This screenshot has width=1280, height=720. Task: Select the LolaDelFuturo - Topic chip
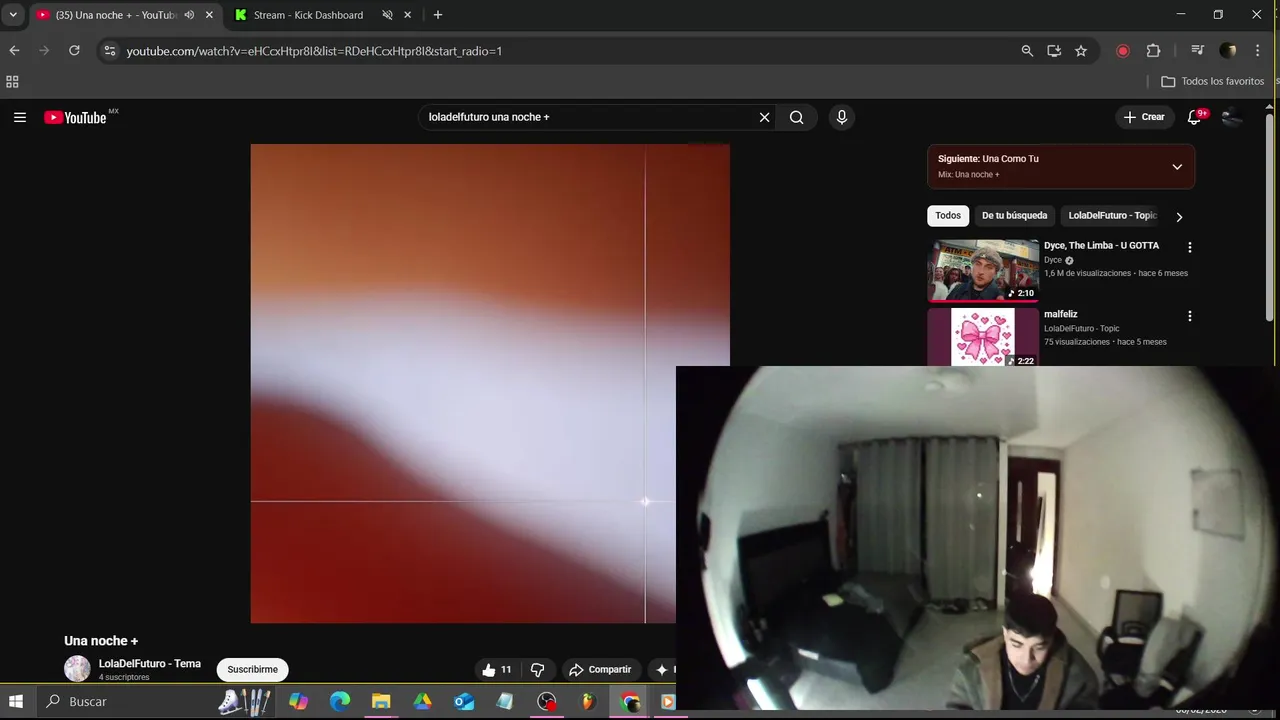(x=1110, y=216)
